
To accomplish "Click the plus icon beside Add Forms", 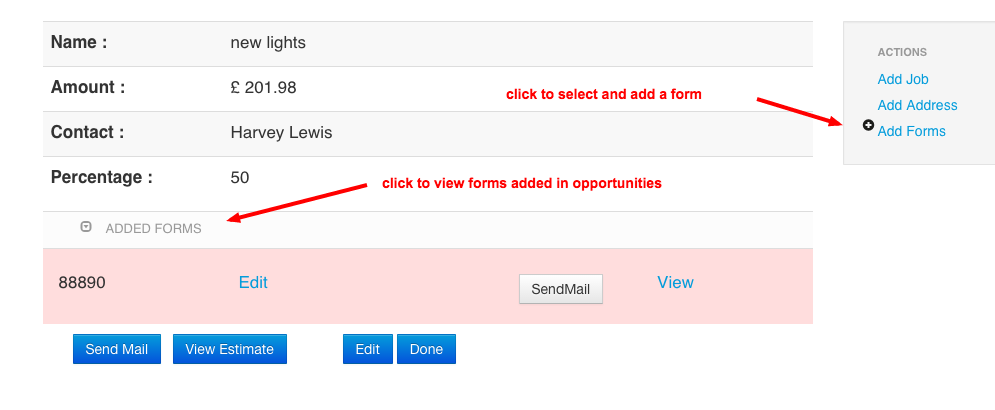I will pyautogui.click(x=868, y=126).
